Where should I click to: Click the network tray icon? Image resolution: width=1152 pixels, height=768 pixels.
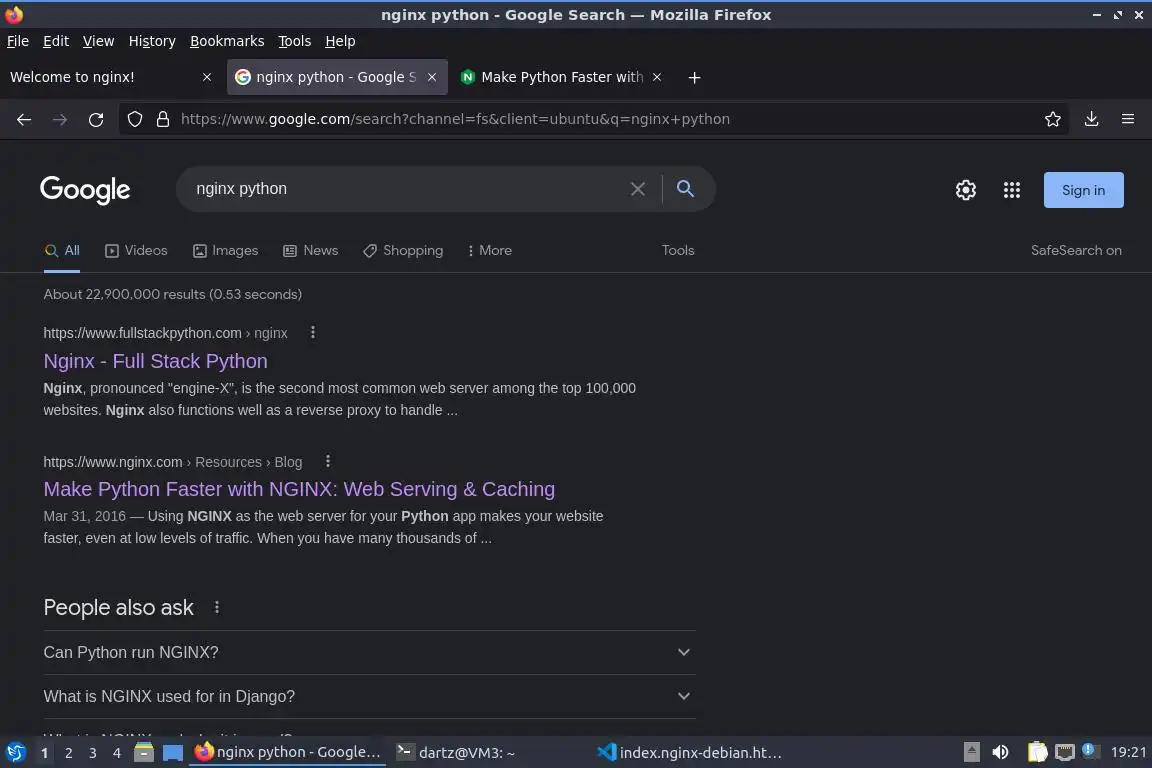(1065, 753)
